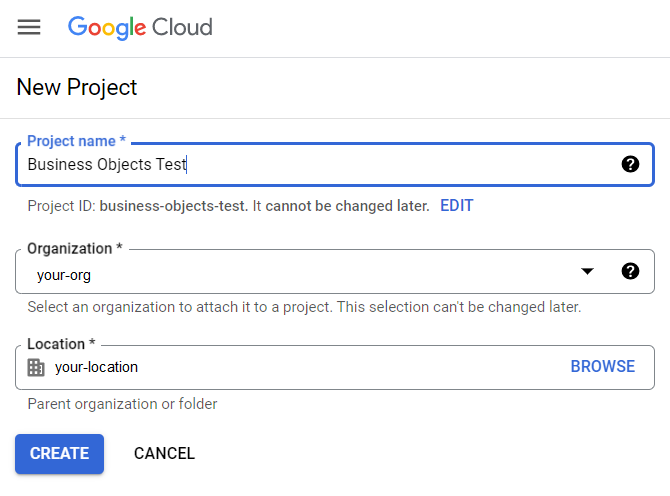Screen dimensions: 670x496
Task: Edit the Project ID via EDIT link
Action: coord(456,206)
